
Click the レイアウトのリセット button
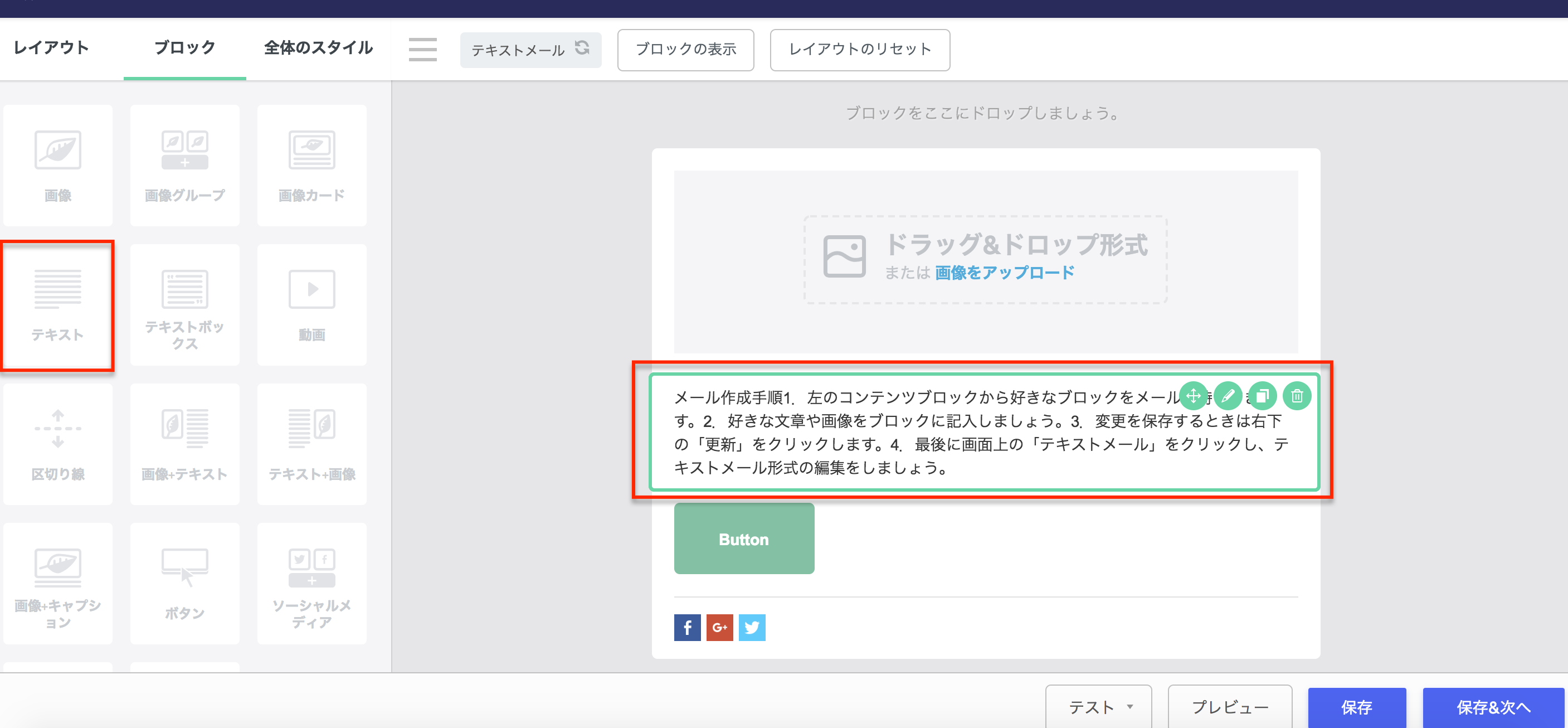coord(859,50)
